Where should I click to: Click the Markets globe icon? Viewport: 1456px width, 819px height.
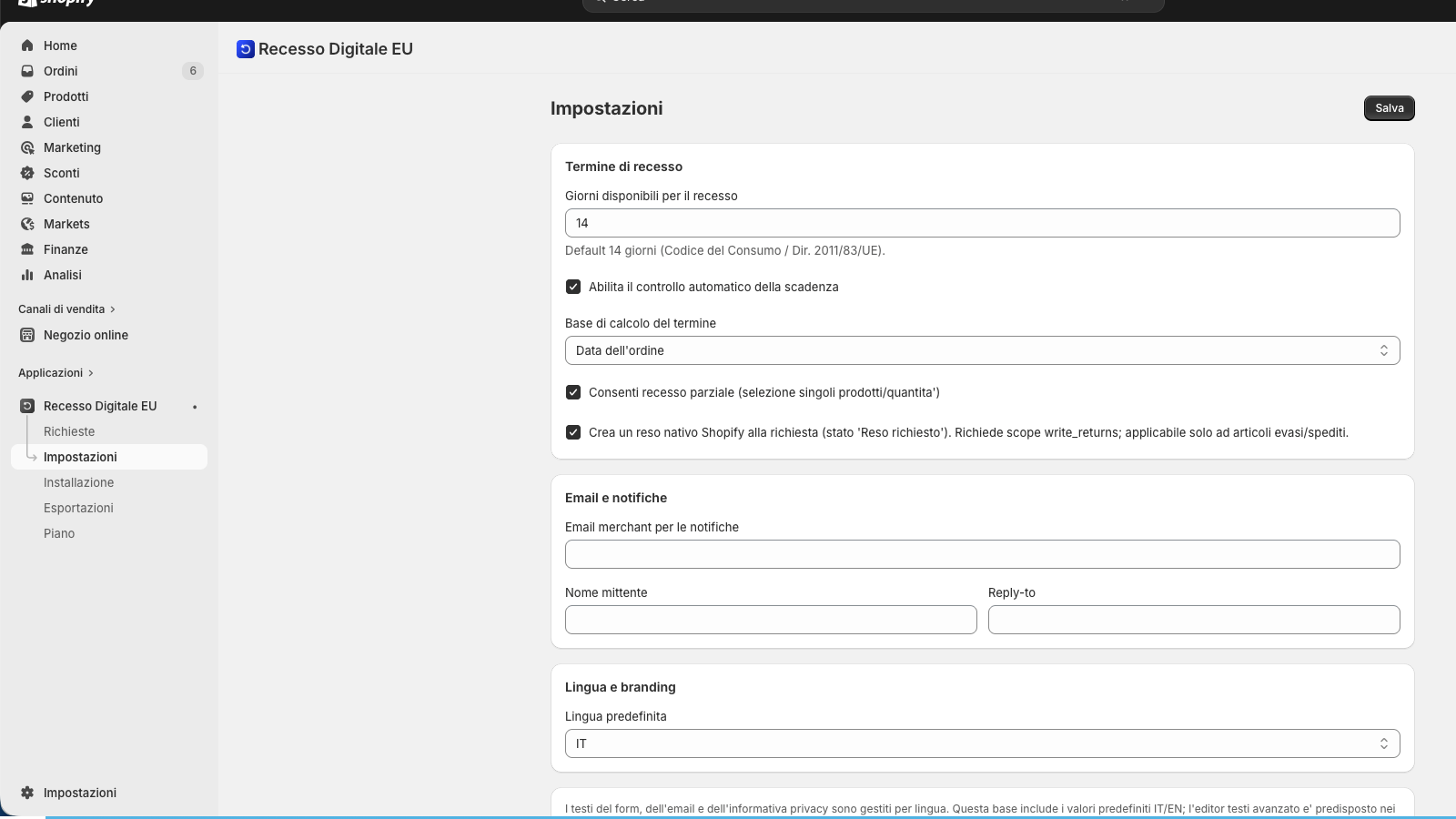tap(27, 224)
